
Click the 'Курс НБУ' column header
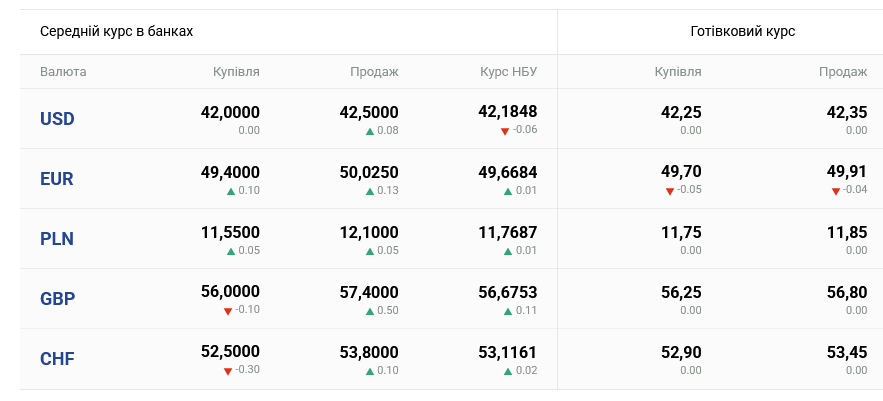508,72
